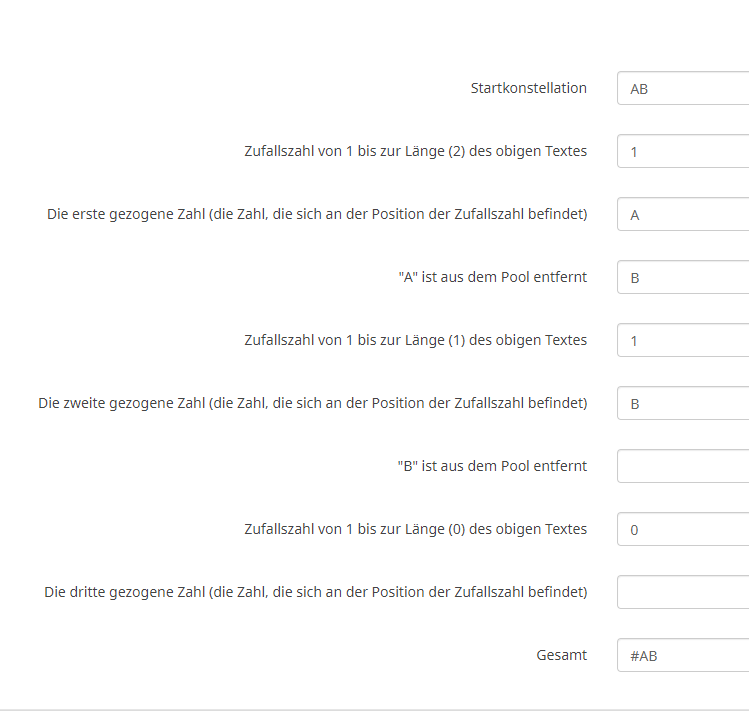
Task: Click the label "Zufallszahl von 1 bis zur Länge (0)"
Action: [415, 529]
